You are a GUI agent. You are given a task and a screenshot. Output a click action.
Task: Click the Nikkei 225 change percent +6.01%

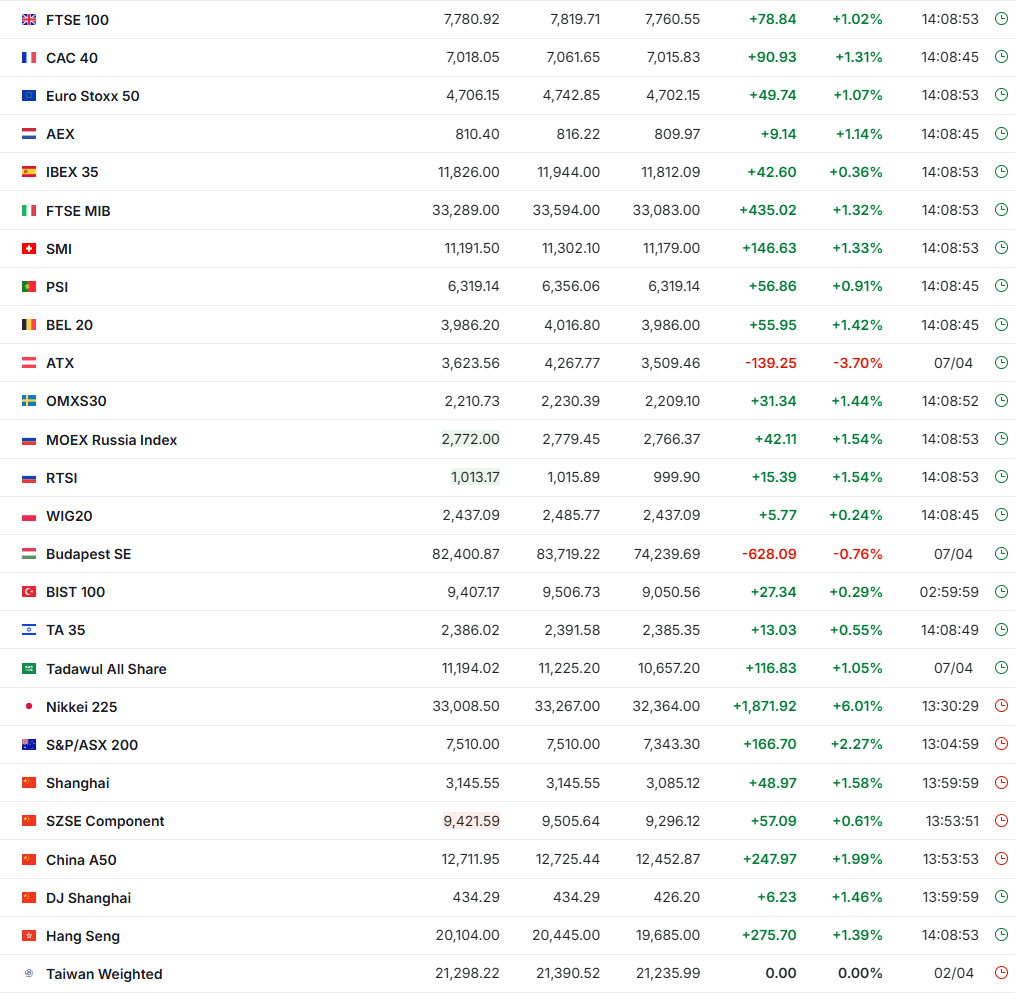(x=857, y=706)
